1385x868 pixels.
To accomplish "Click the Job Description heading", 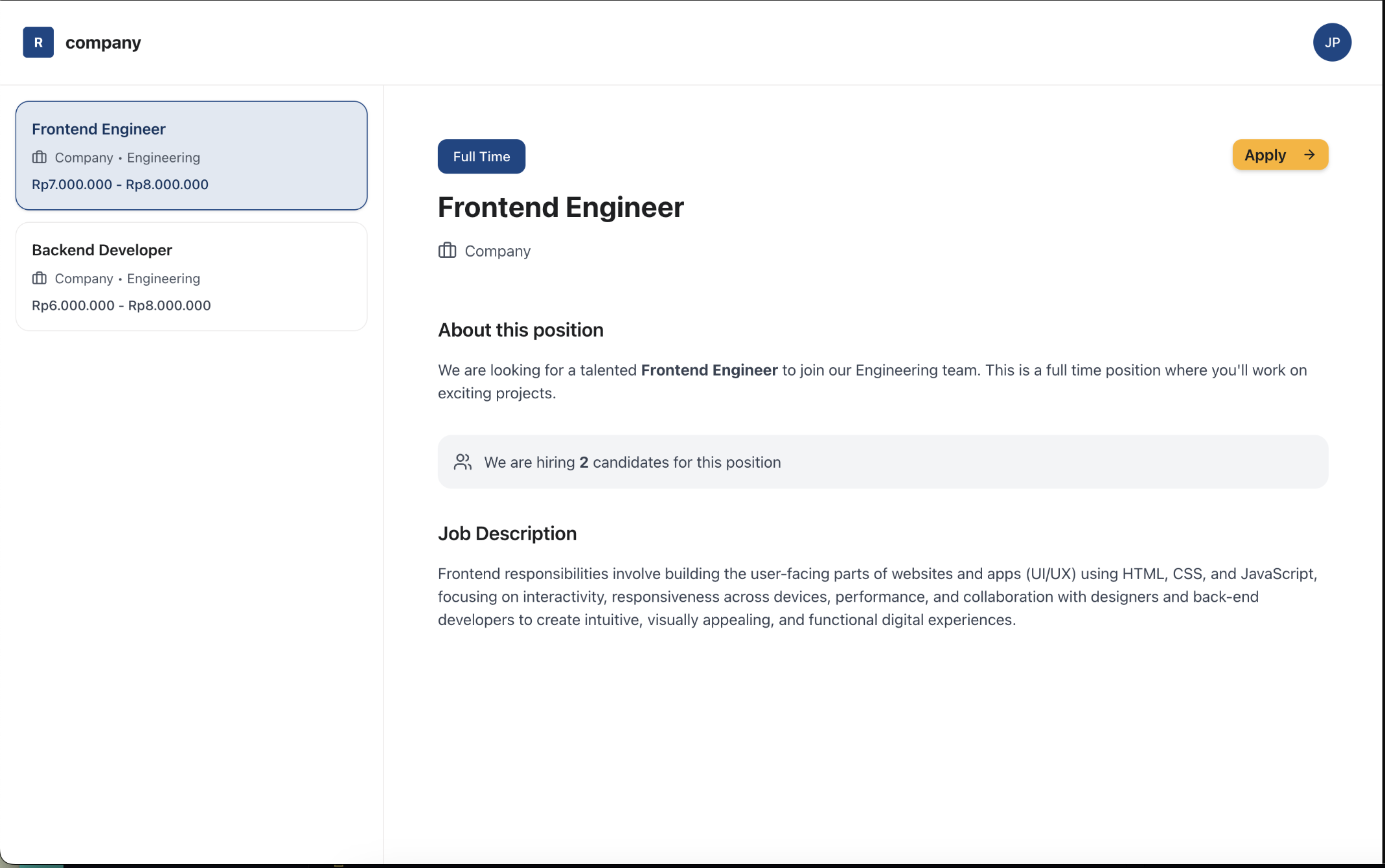I will tap(507, 534).
